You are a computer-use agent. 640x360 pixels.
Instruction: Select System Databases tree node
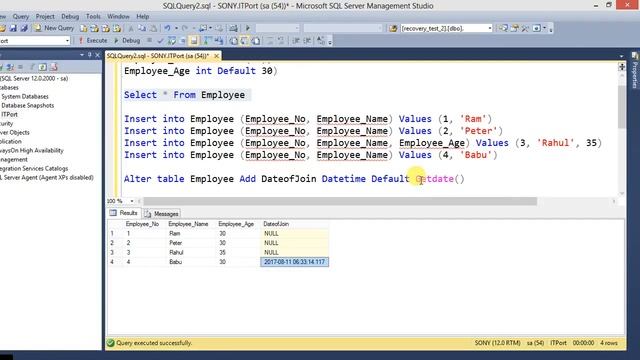[x=25, y=96]
